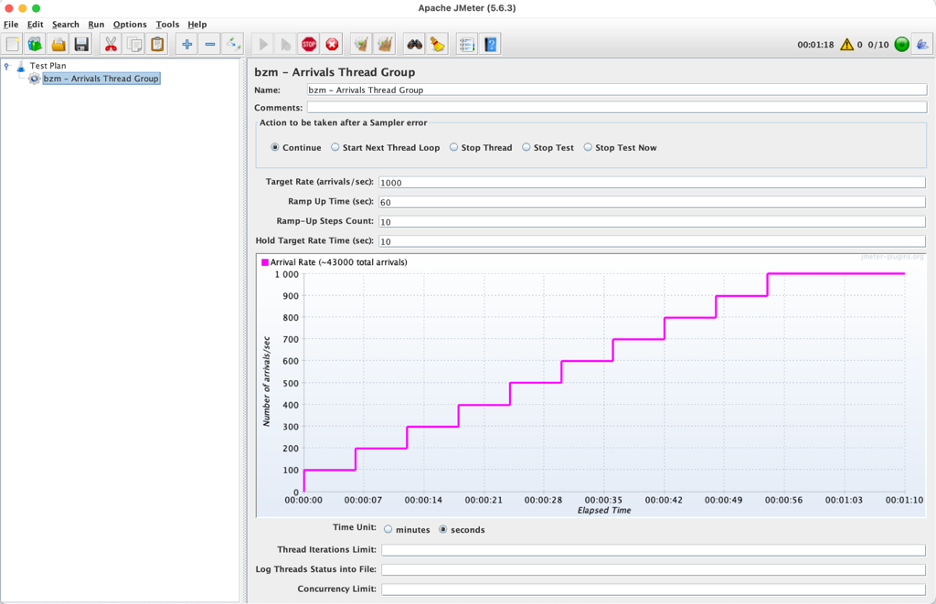Open the Templates icon in toolbar
Image resolution: width=936 pixels, height=604 pixels.
pos(35,44)
